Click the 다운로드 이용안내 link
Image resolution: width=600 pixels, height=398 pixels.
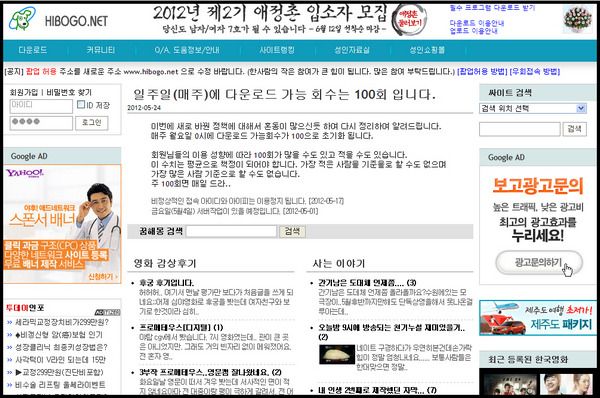point(476,23)
